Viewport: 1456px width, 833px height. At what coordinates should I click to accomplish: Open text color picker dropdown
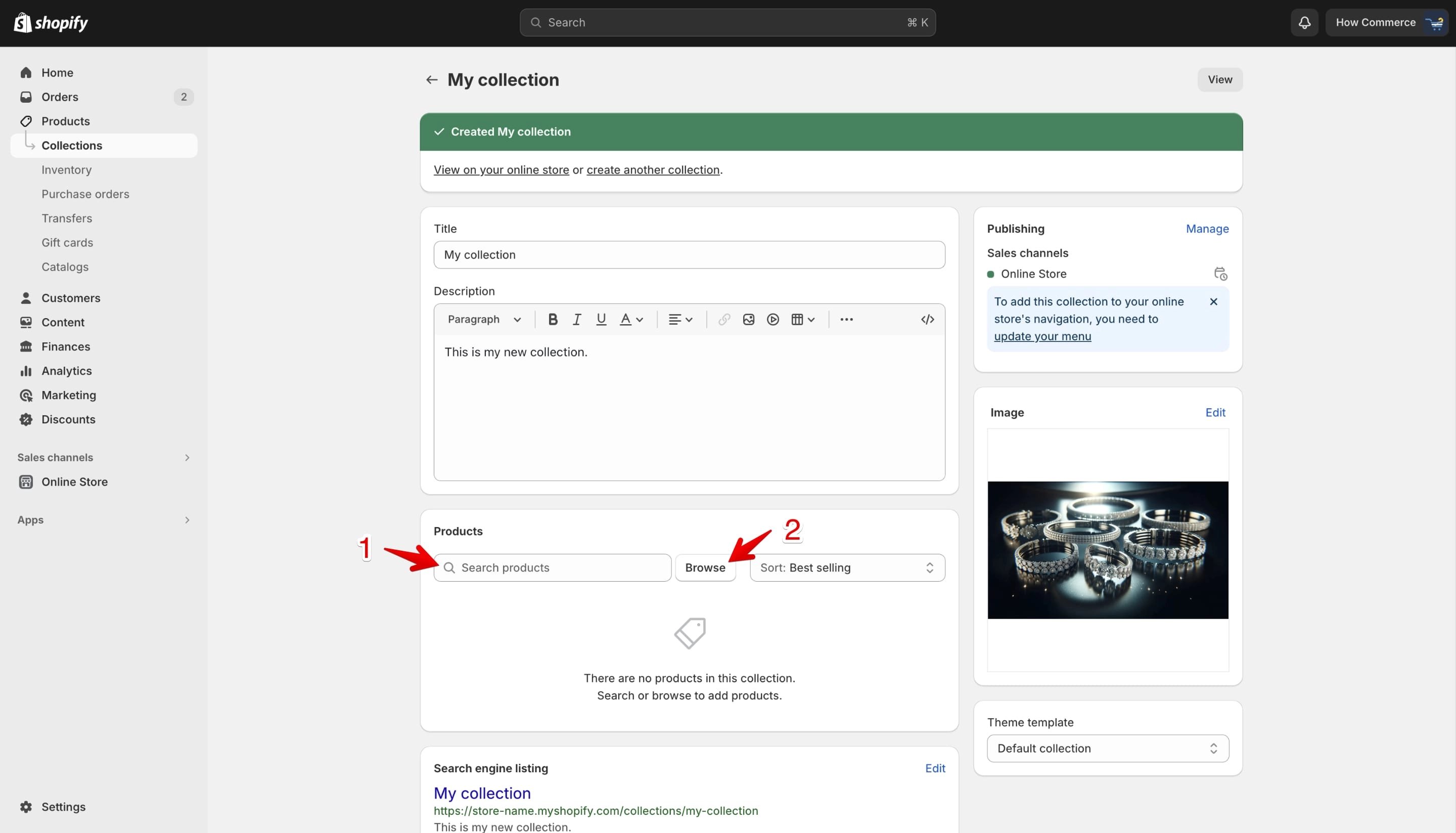(631, 319)
